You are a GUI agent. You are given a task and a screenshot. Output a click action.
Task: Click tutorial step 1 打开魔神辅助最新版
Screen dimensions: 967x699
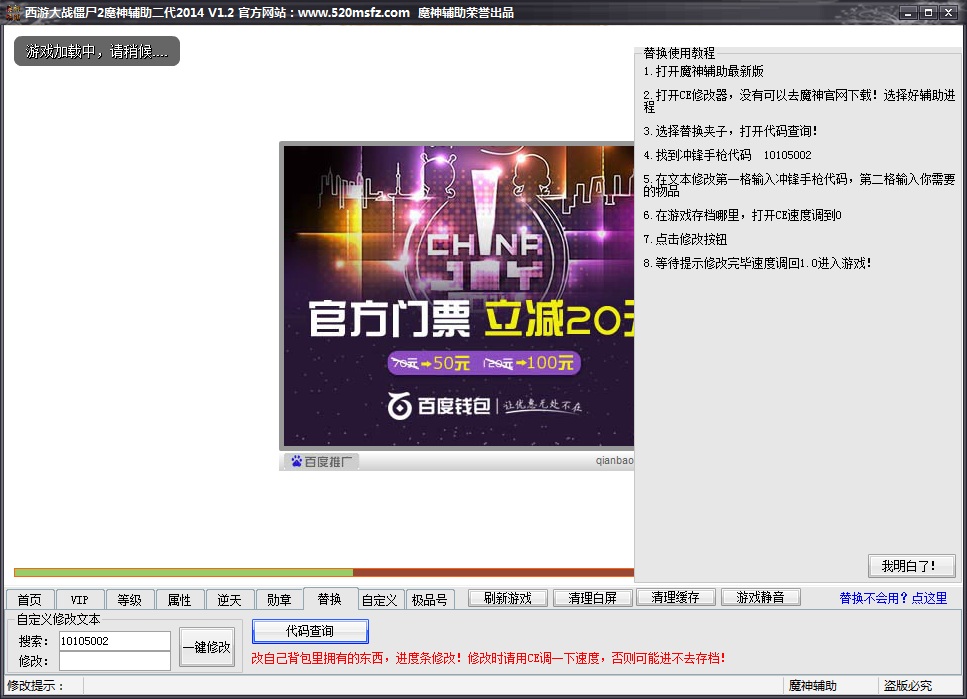coord(704,72)
